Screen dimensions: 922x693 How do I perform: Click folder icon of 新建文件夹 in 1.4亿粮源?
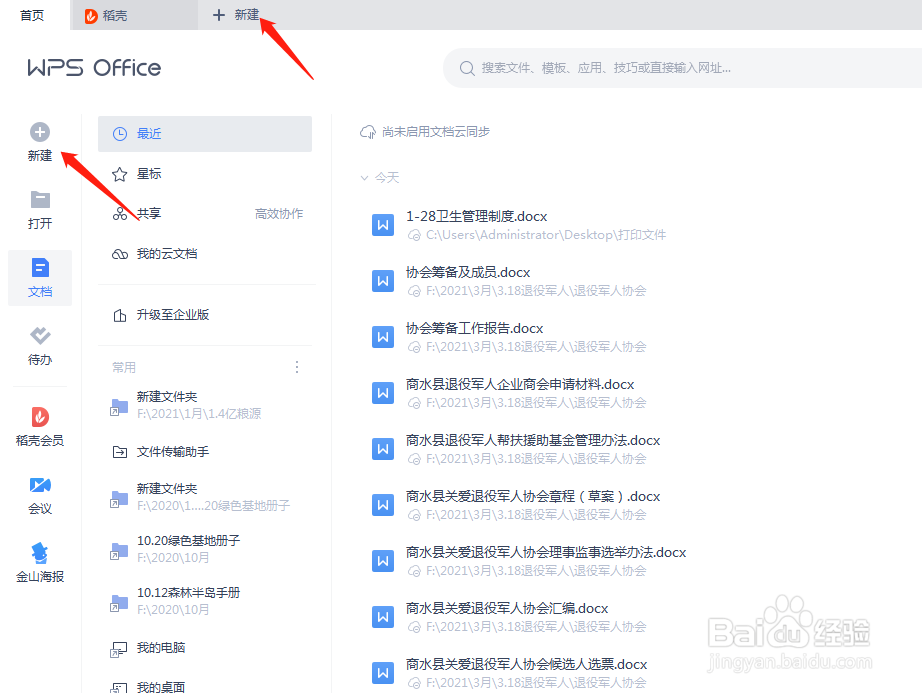tap(119, 407)
